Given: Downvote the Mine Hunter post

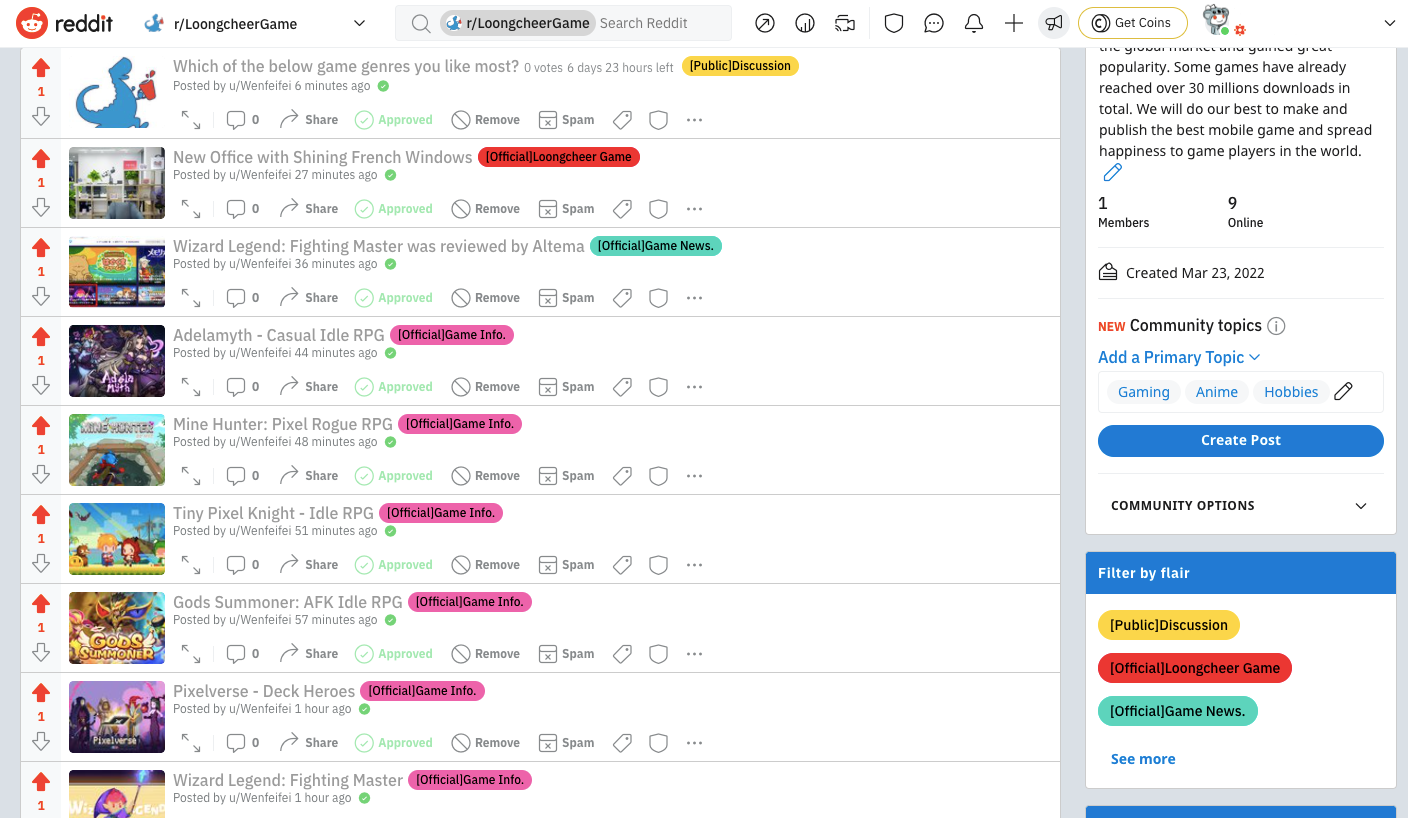Looking at the screenshot, I should (x=41, y=474).
